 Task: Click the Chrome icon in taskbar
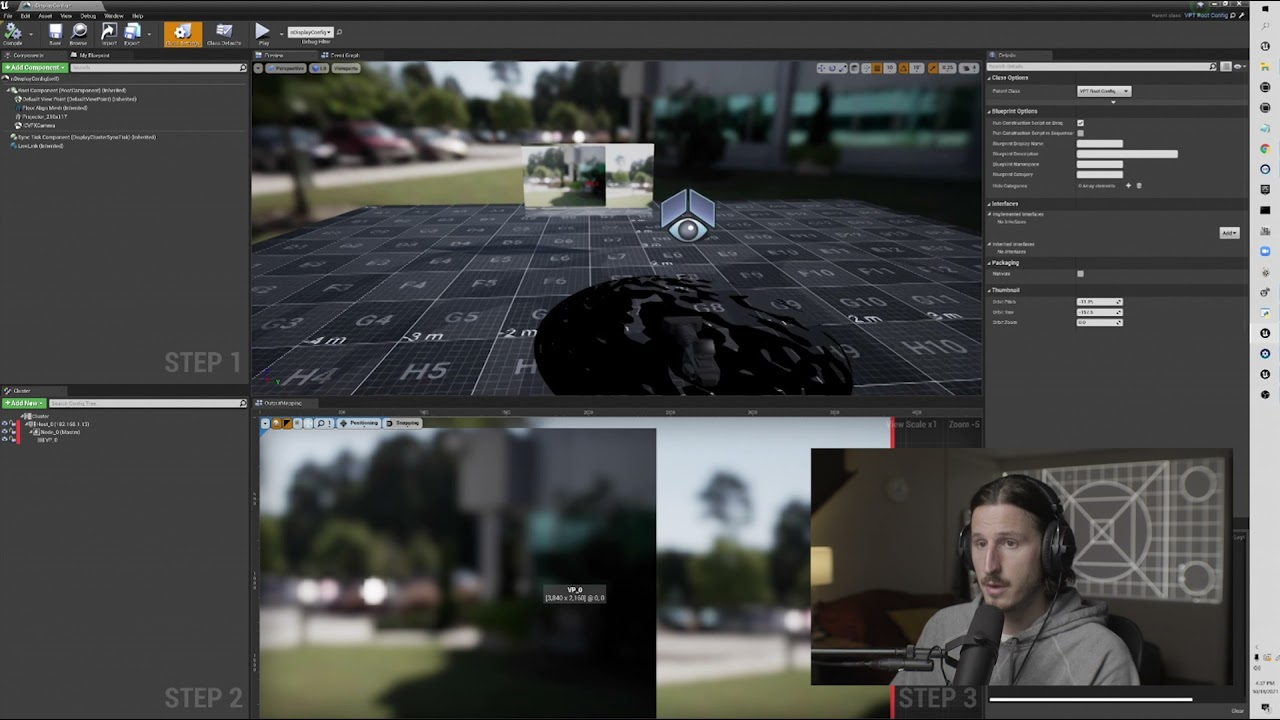pos(1265,149)
